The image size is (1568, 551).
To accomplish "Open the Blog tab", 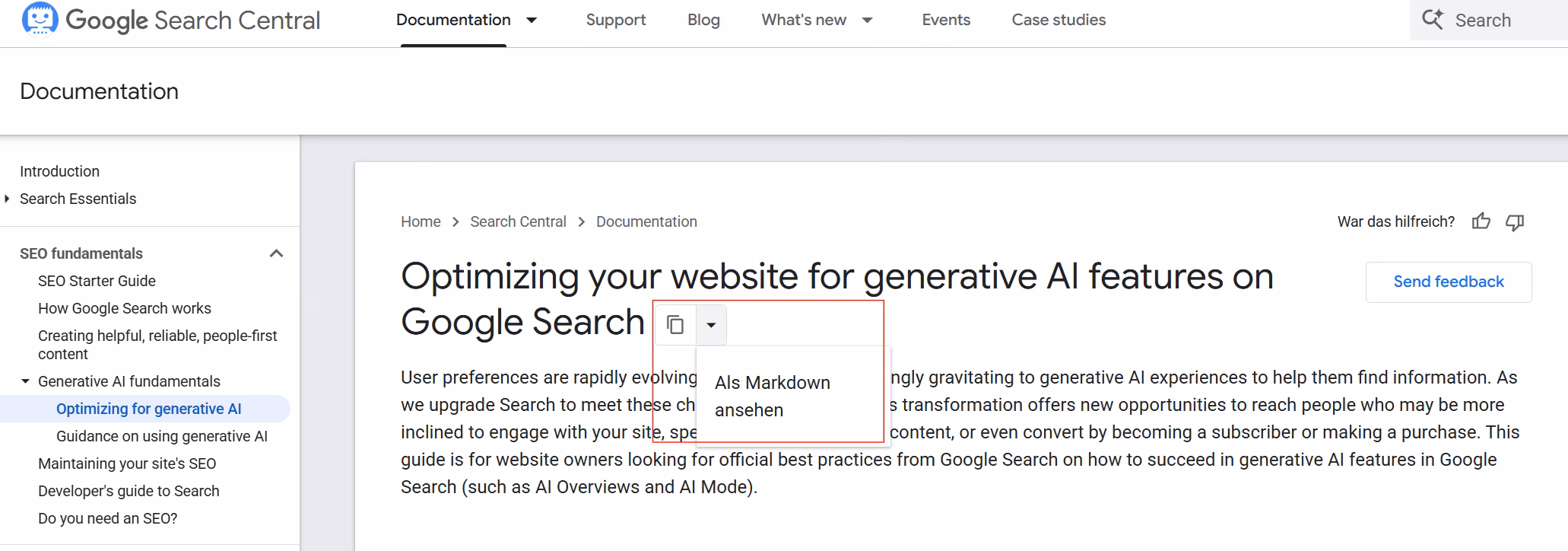I will [703, 20].
